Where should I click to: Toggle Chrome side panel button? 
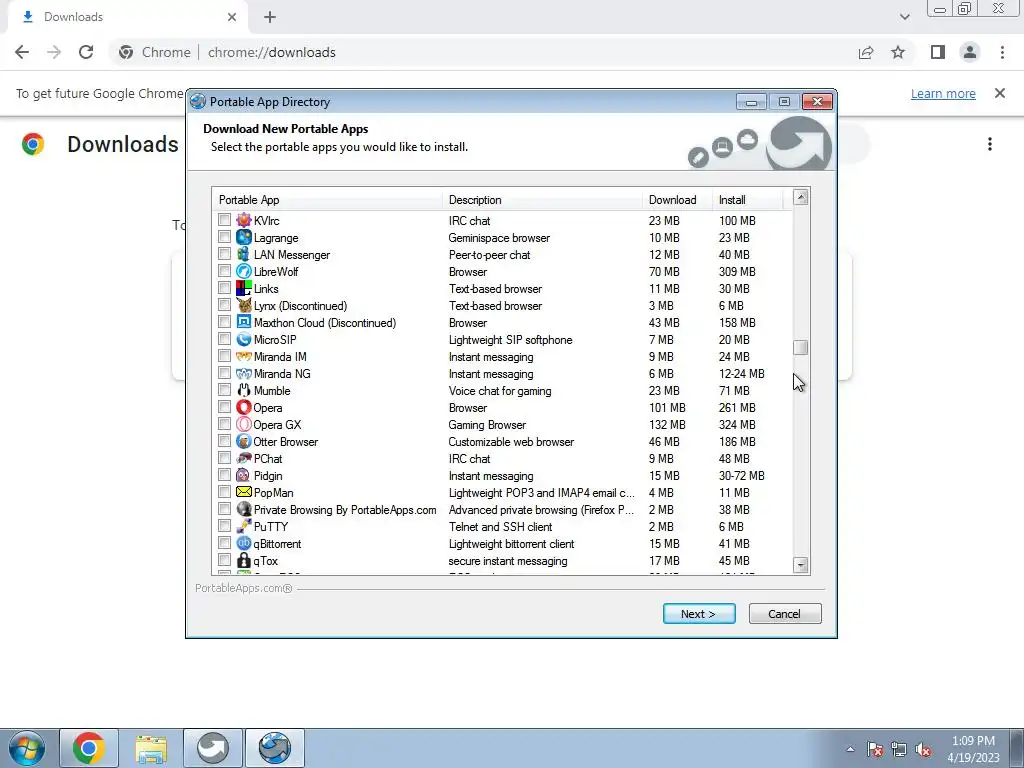point(937,52)
